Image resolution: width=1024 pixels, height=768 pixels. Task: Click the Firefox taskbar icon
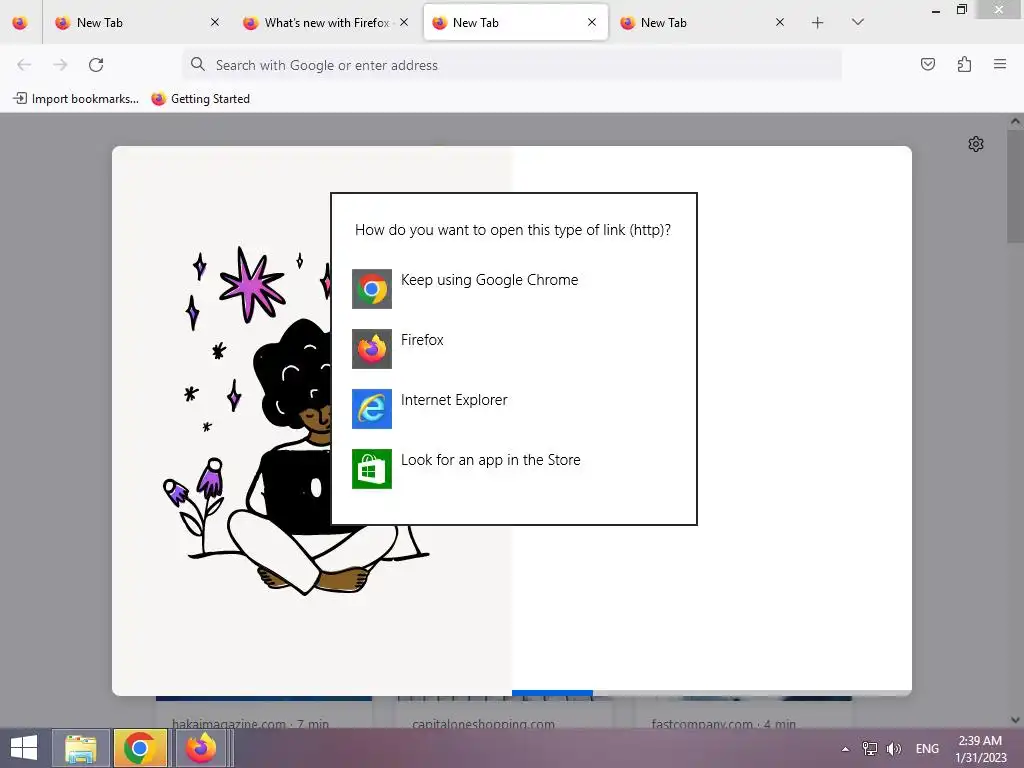[201, 748]
